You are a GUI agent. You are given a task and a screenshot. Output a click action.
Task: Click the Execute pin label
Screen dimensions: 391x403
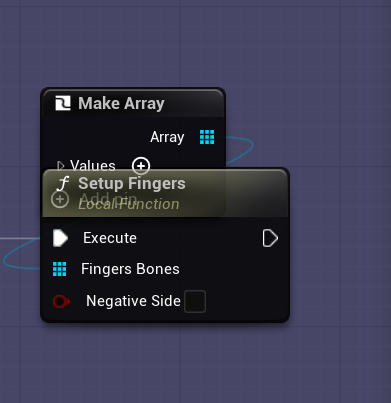[110, 238]
